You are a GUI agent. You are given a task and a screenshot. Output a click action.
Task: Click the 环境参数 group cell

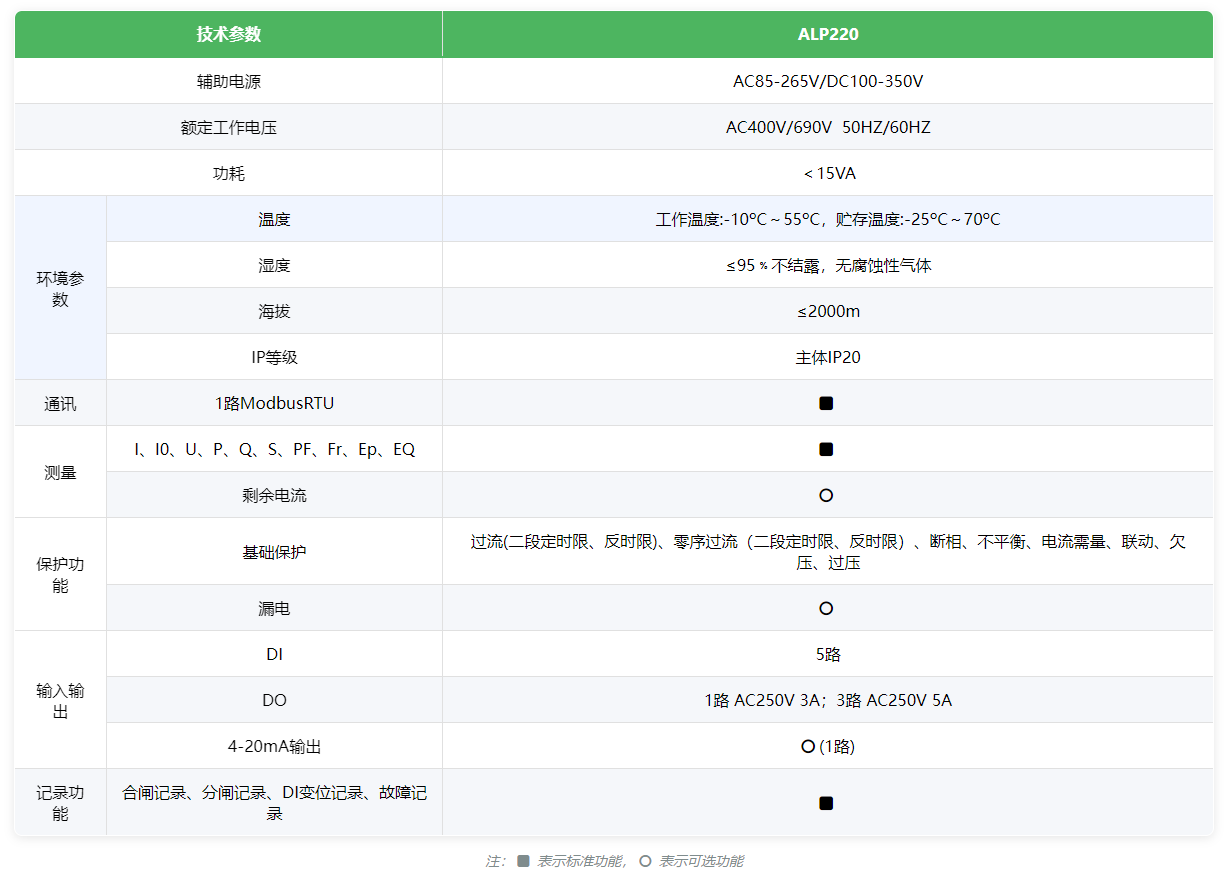tap(60, 289)
